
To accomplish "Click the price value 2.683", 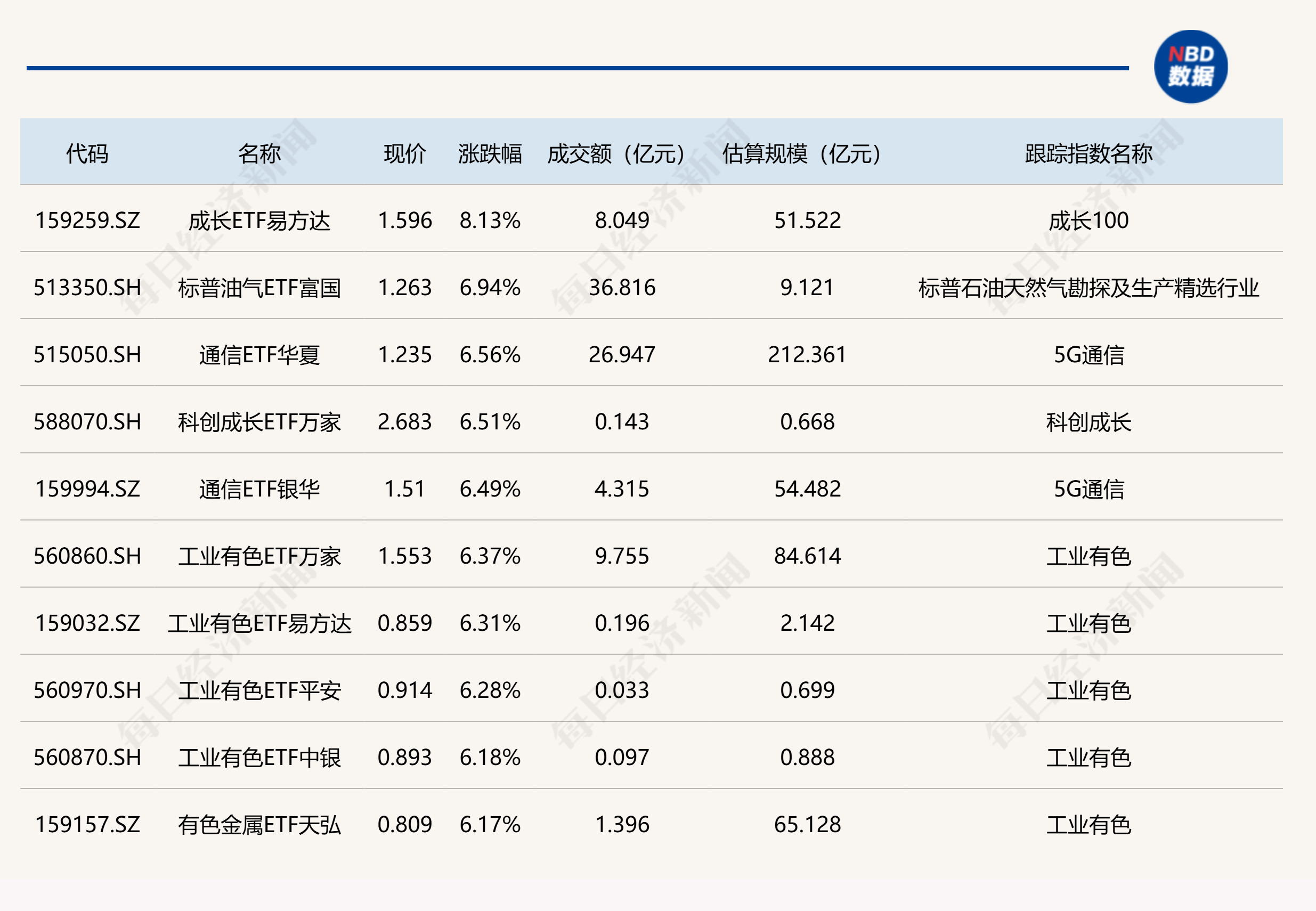I will point(404,422).
